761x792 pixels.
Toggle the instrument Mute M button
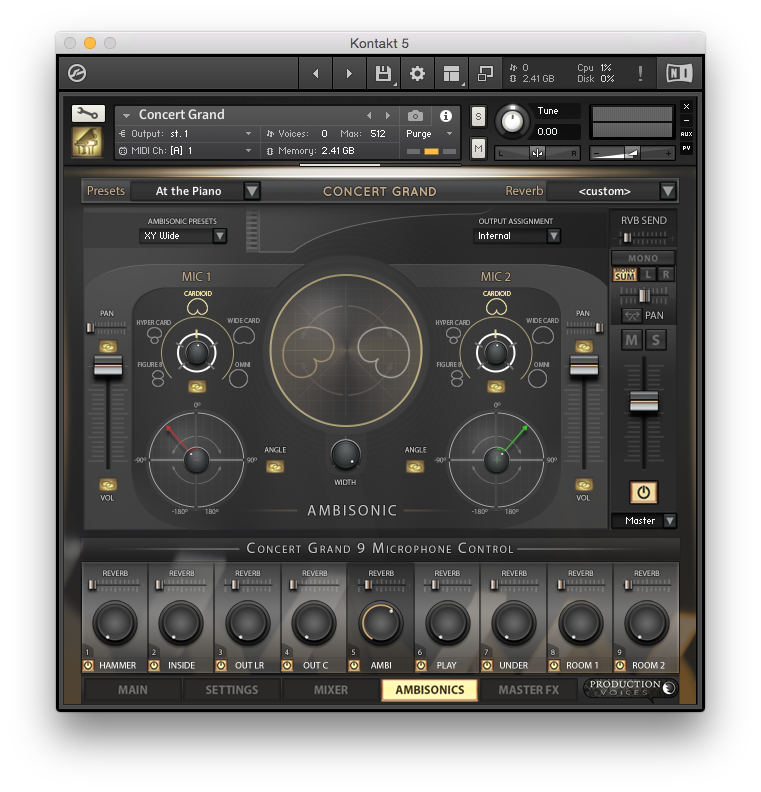coord(478,148)
